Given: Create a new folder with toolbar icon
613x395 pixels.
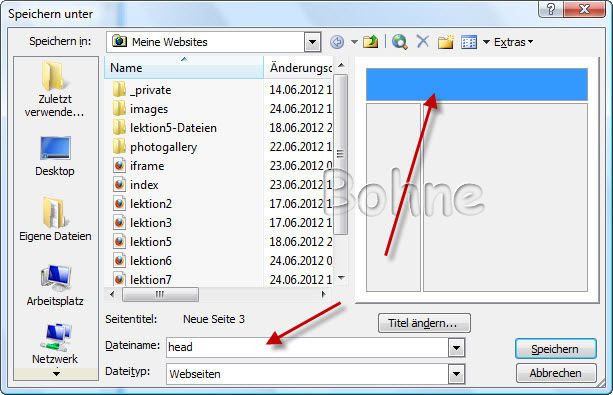Looking at the screenshot, I should tap(445, 42).
